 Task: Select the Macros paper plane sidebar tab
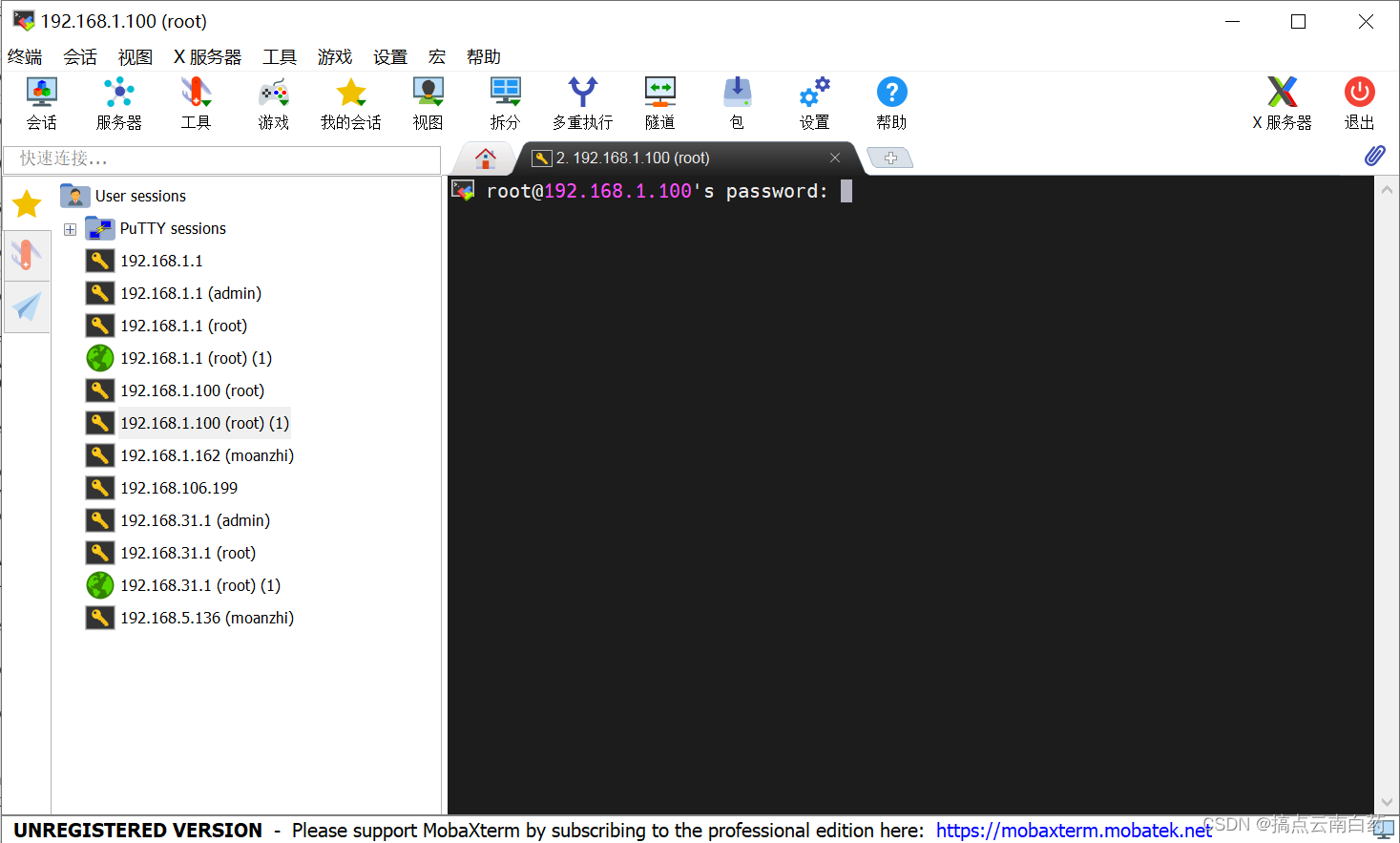[x=27, y=306]
